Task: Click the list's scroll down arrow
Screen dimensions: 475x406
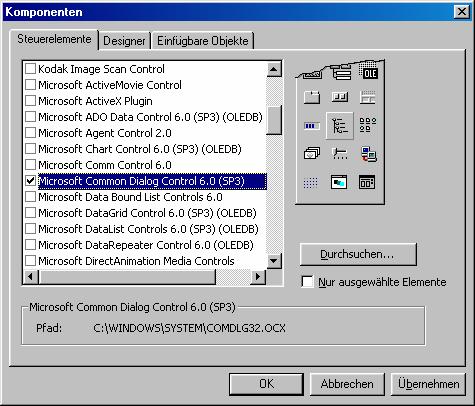Action: (x=274, y=261)
